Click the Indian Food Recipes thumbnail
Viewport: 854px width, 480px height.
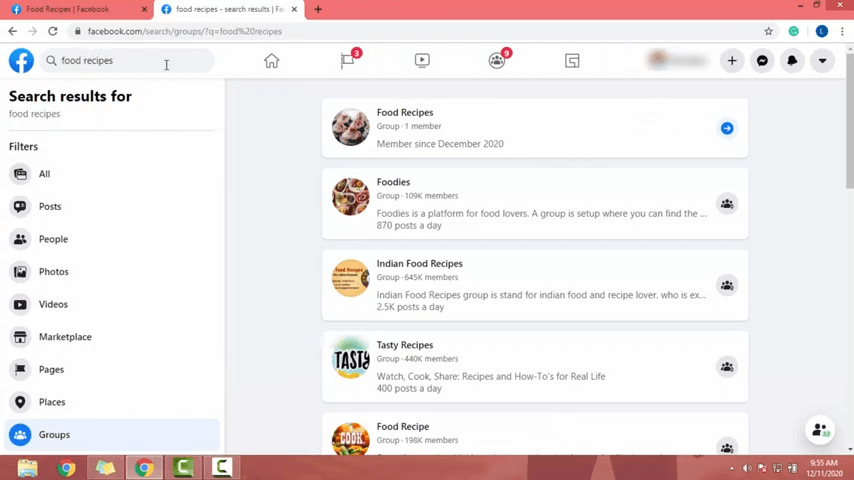tap(351, 278)
